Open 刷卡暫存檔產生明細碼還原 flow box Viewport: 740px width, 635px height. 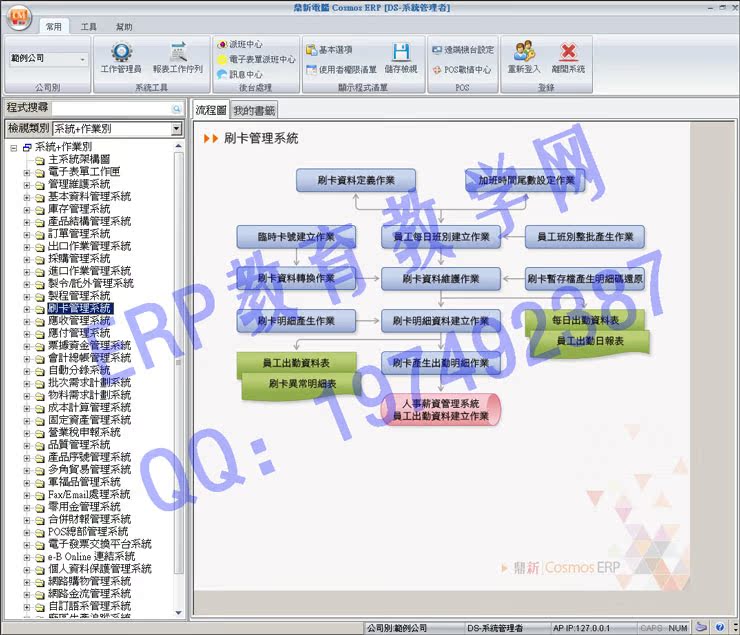click(x=585, y=279)
